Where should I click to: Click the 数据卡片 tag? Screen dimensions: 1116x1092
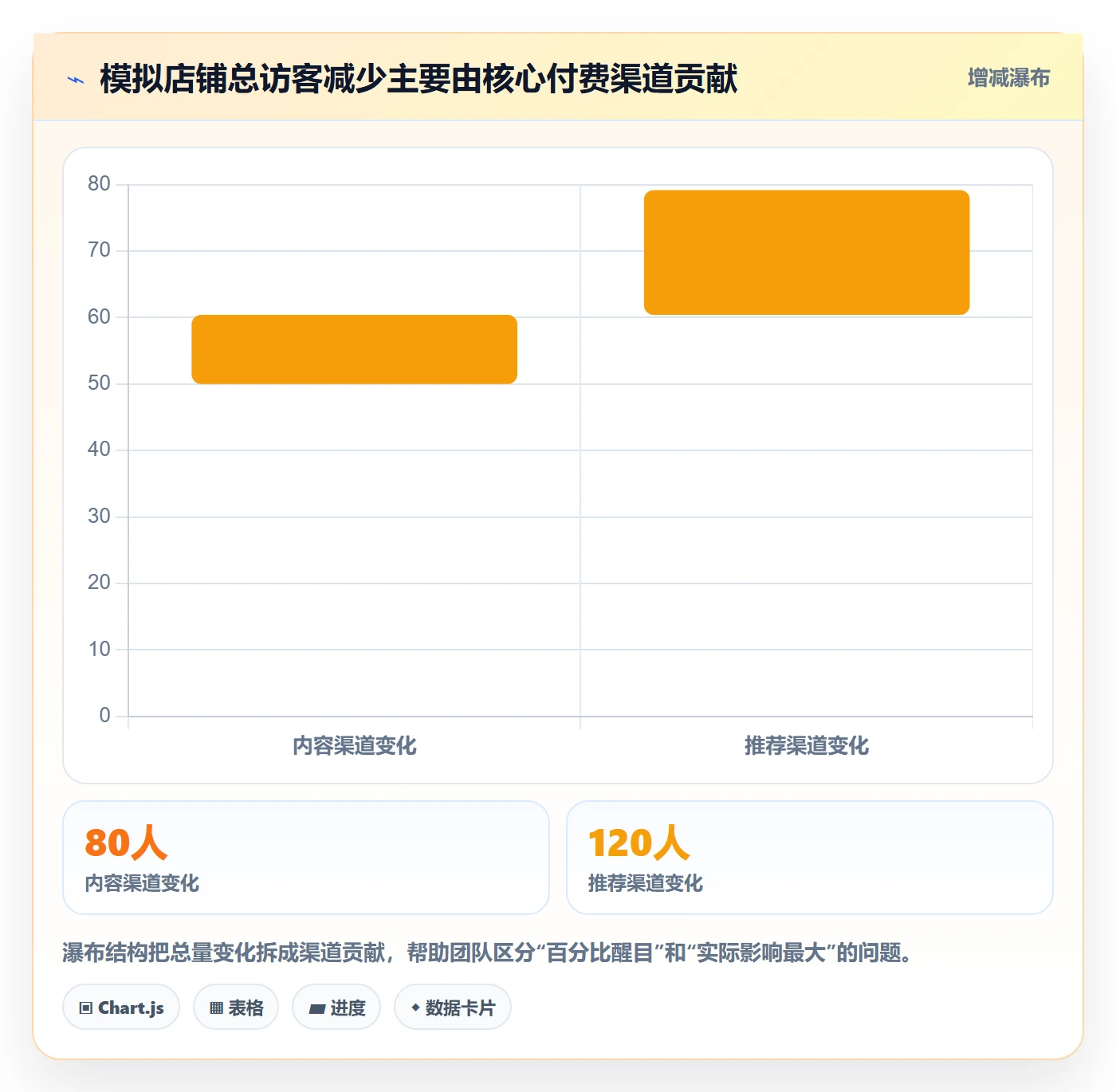pos(453,1008)
